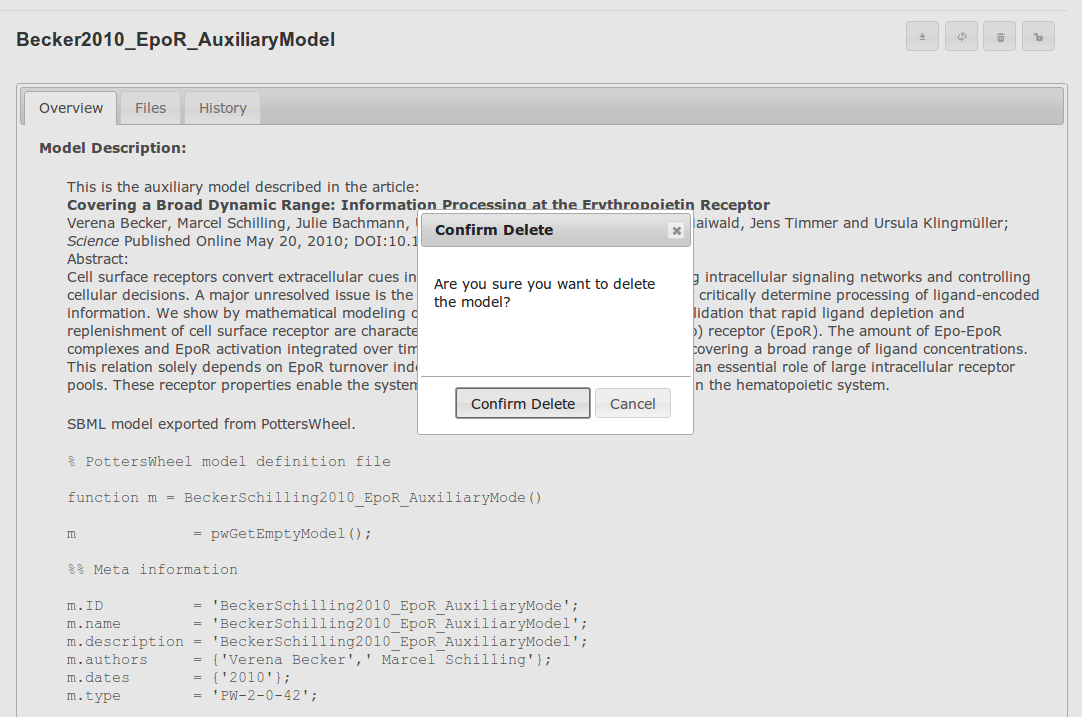This screenshot has width=1082, height=717.
Task: Close the Confirm Delete dialog with X
Action: click(676, 231)
